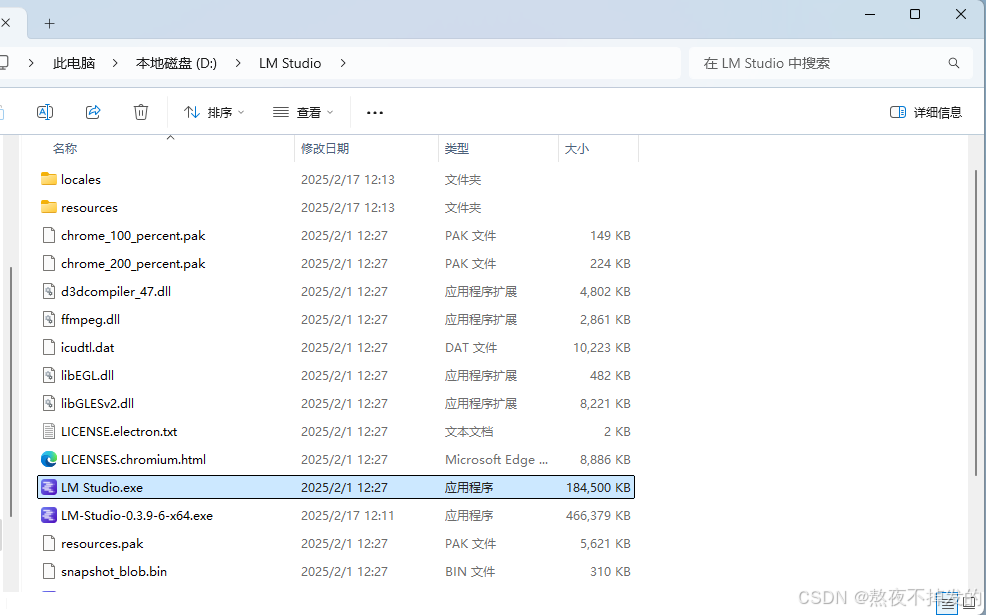
Task: Click the 184,500 KB size cell
Action: pyautogui.click(x=598, y=487)
